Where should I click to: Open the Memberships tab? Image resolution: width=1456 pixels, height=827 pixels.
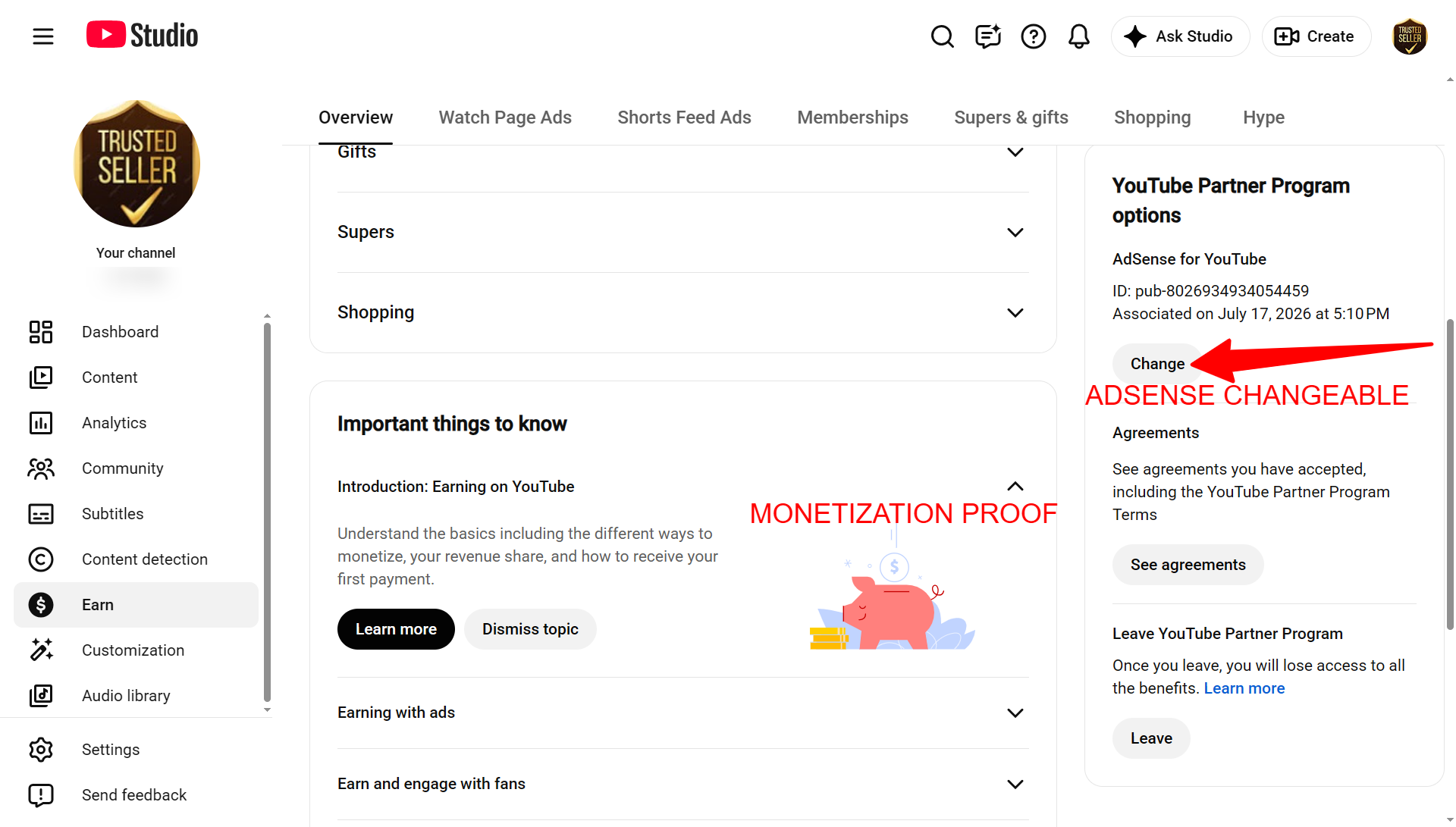coord(852,117)
